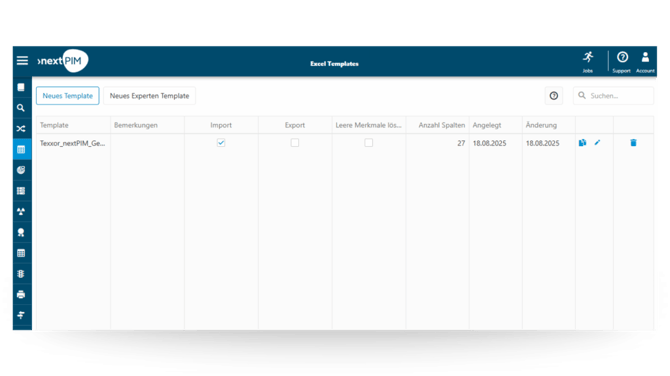Click the radiation-symbol sidebar icon
670x376 pixels.
coord(21,212)
